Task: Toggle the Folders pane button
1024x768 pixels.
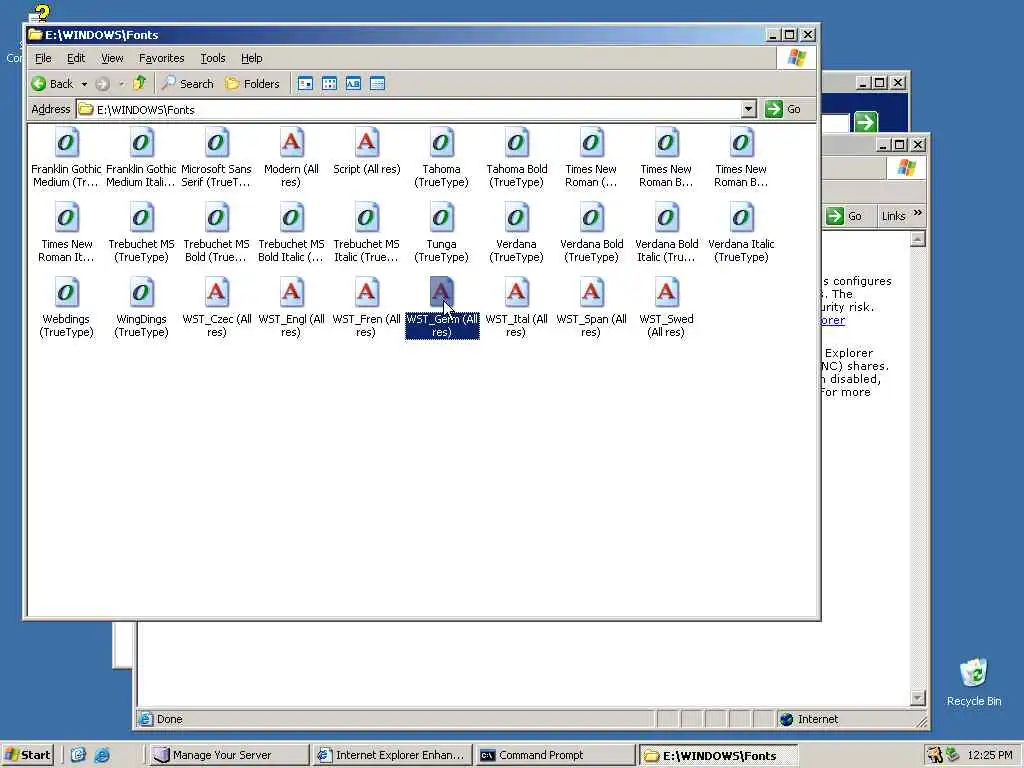Action: 253,84
